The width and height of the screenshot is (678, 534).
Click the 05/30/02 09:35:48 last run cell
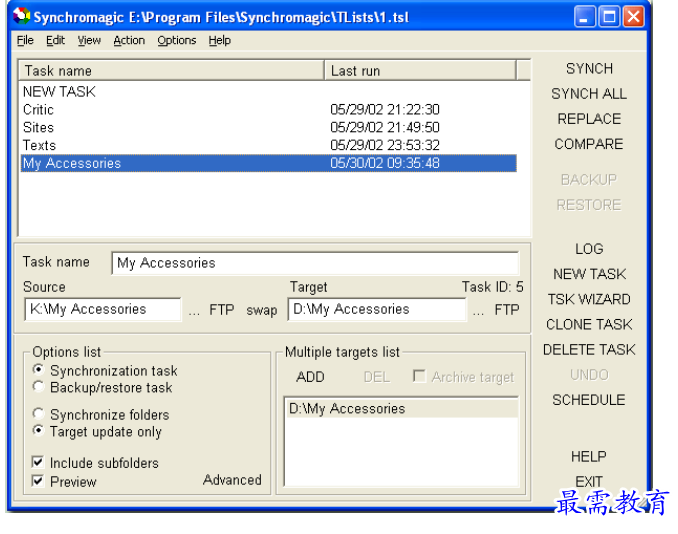(385, 163)
